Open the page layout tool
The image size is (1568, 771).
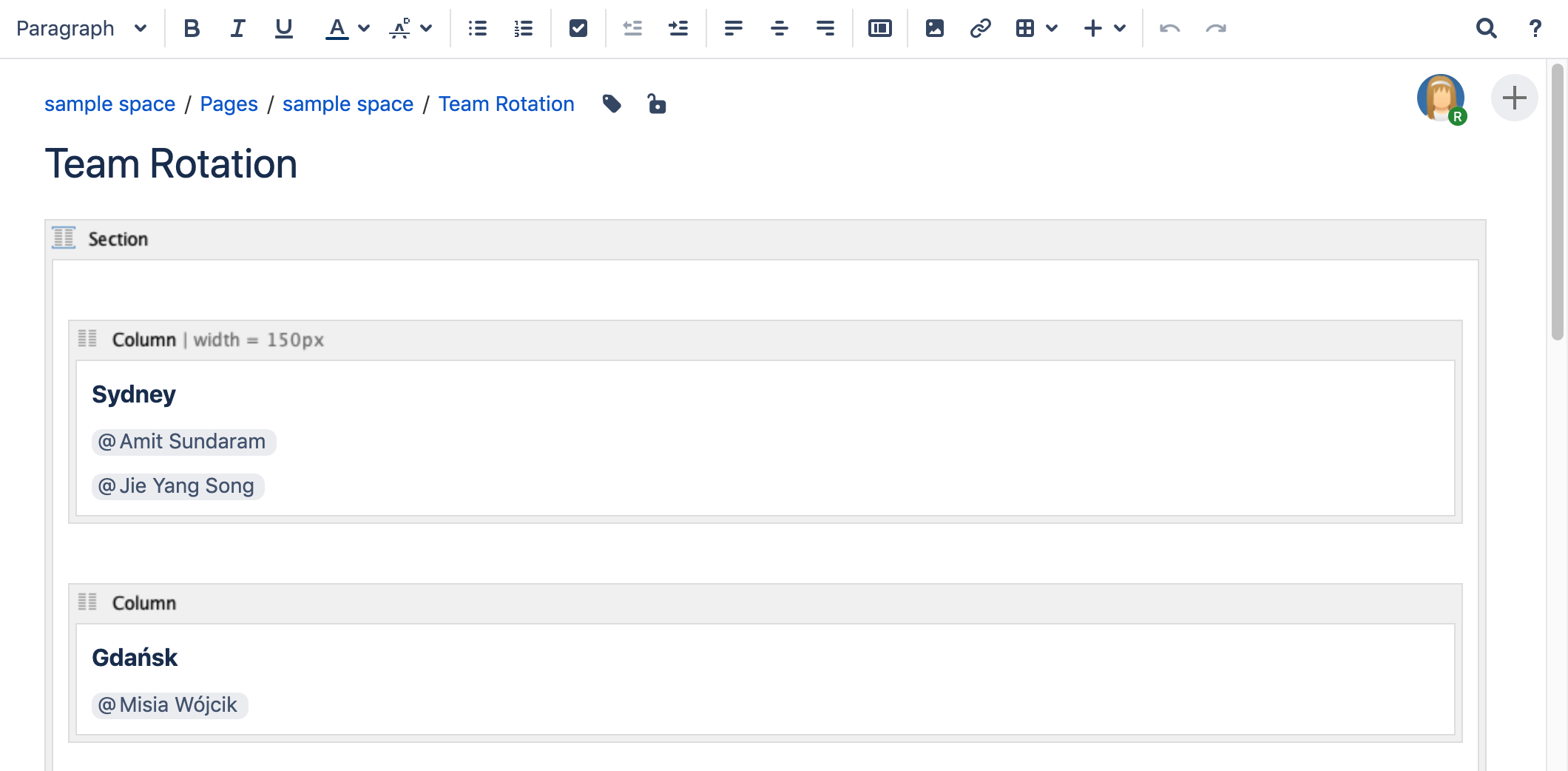click(x=880, y=28)
